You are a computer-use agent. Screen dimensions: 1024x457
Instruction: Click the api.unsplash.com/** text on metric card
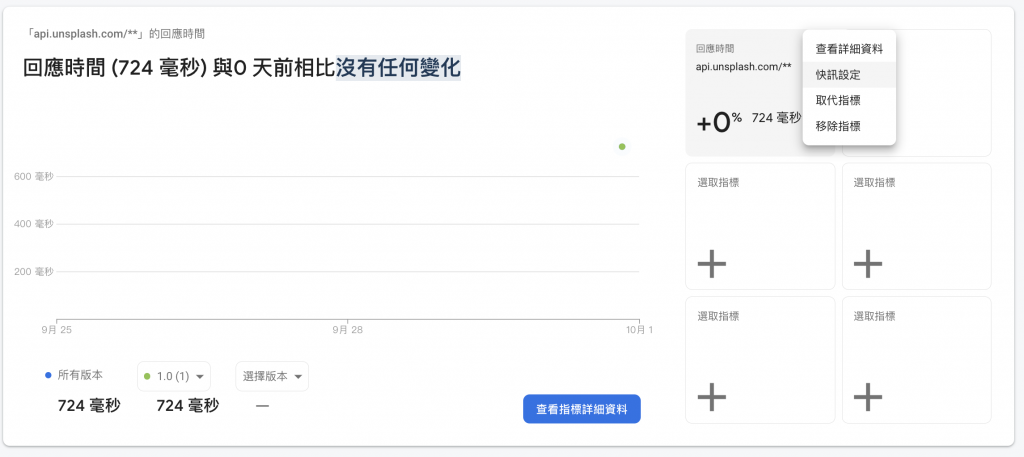click(744, 67)
